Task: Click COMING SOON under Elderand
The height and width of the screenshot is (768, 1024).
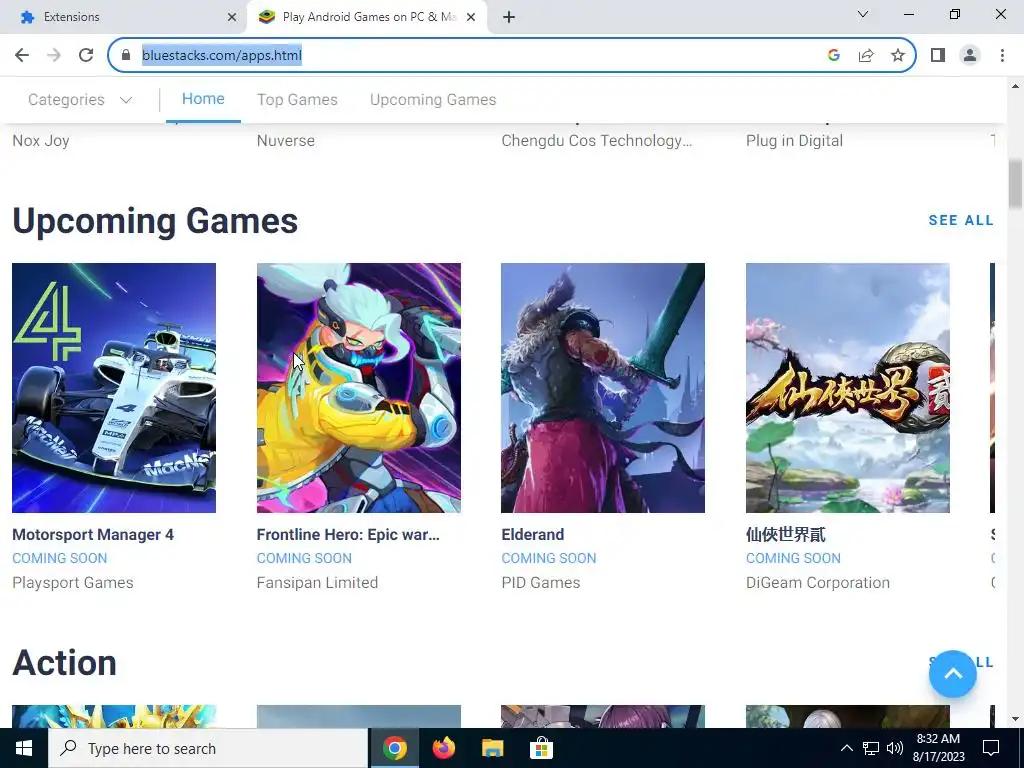Action: 549,558
